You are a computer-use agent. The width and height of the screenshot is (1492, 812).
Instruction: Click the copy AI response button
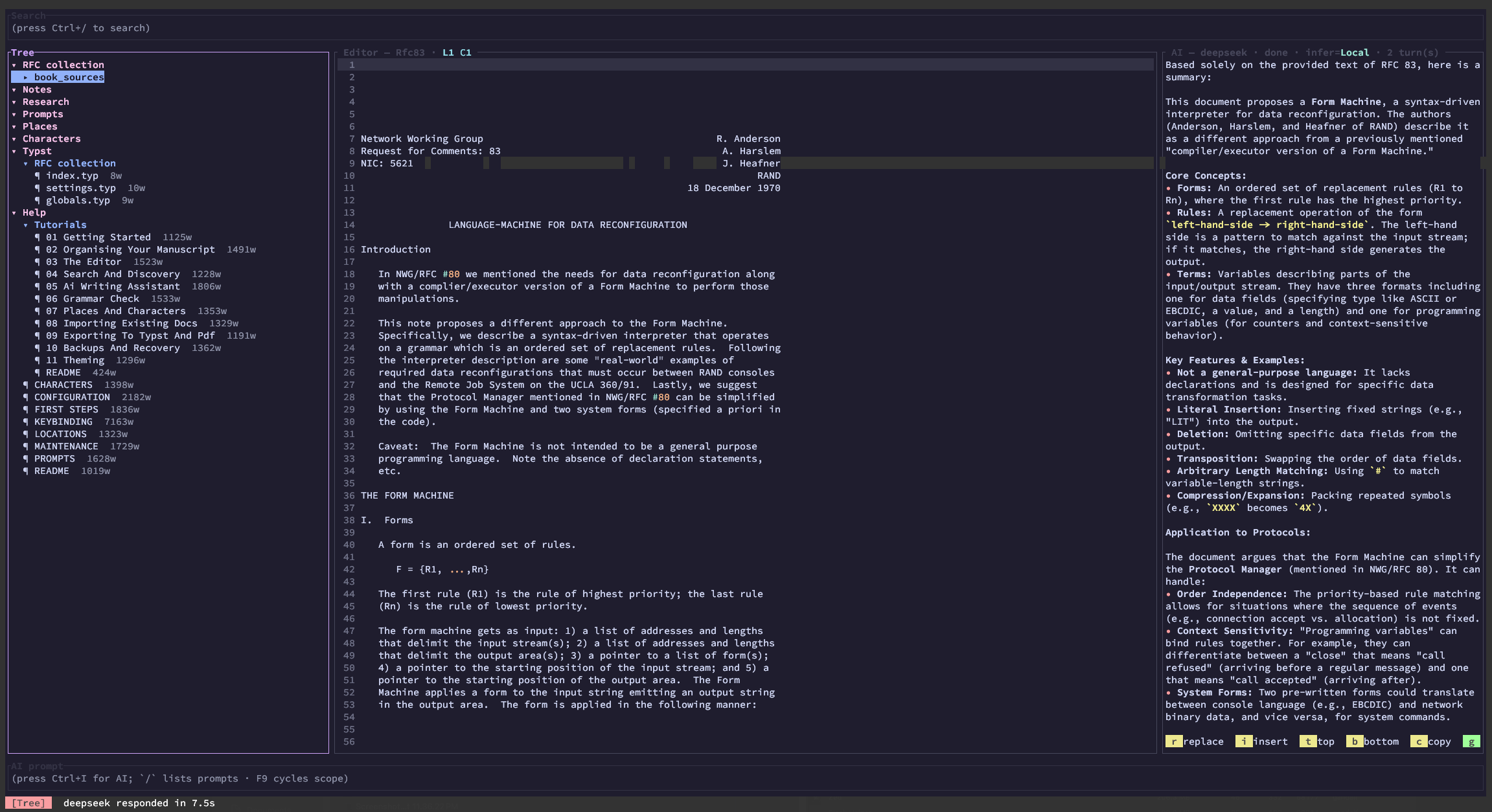pos(1430,741)
